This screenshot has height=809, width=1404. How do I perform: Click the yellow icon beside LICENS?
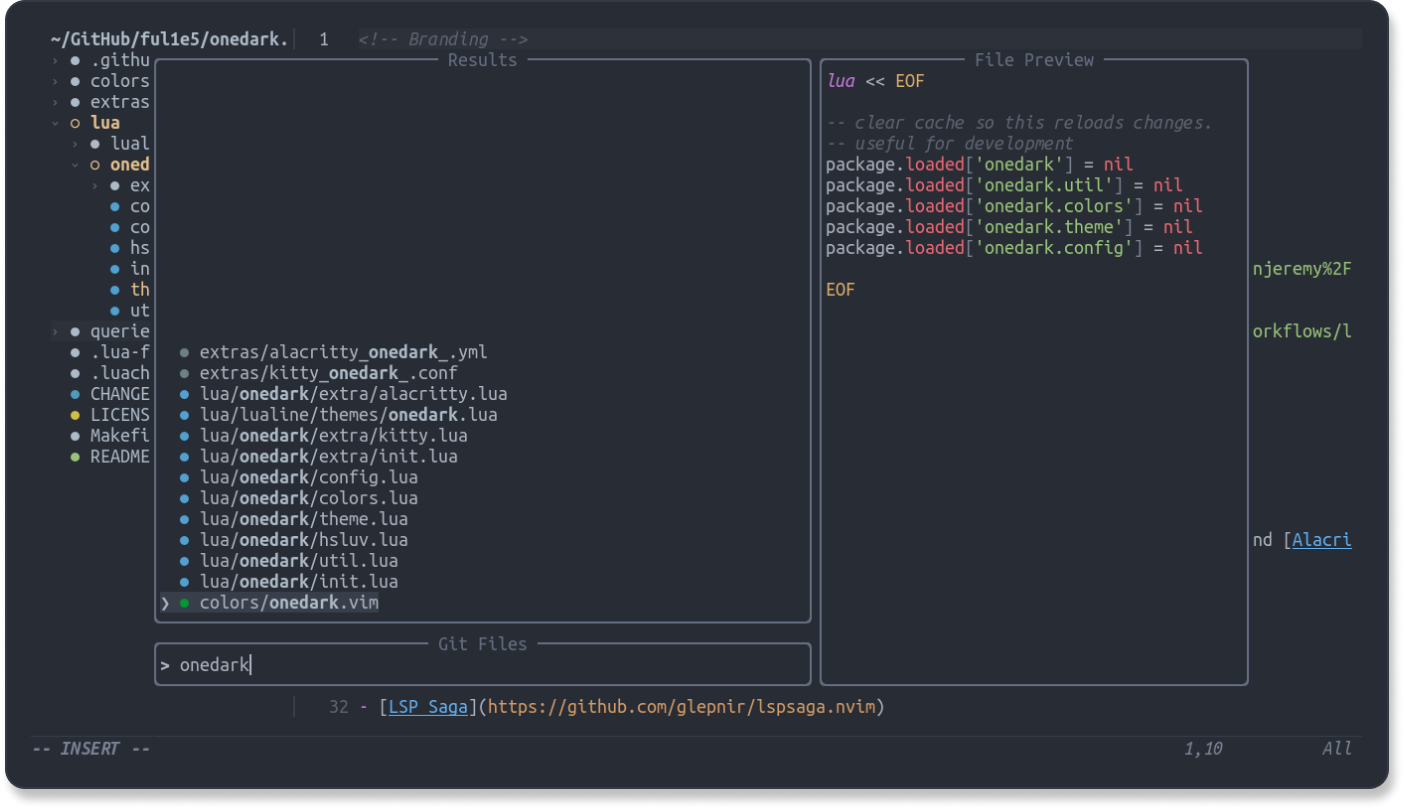pyautogui.click(x=75, y=414)
